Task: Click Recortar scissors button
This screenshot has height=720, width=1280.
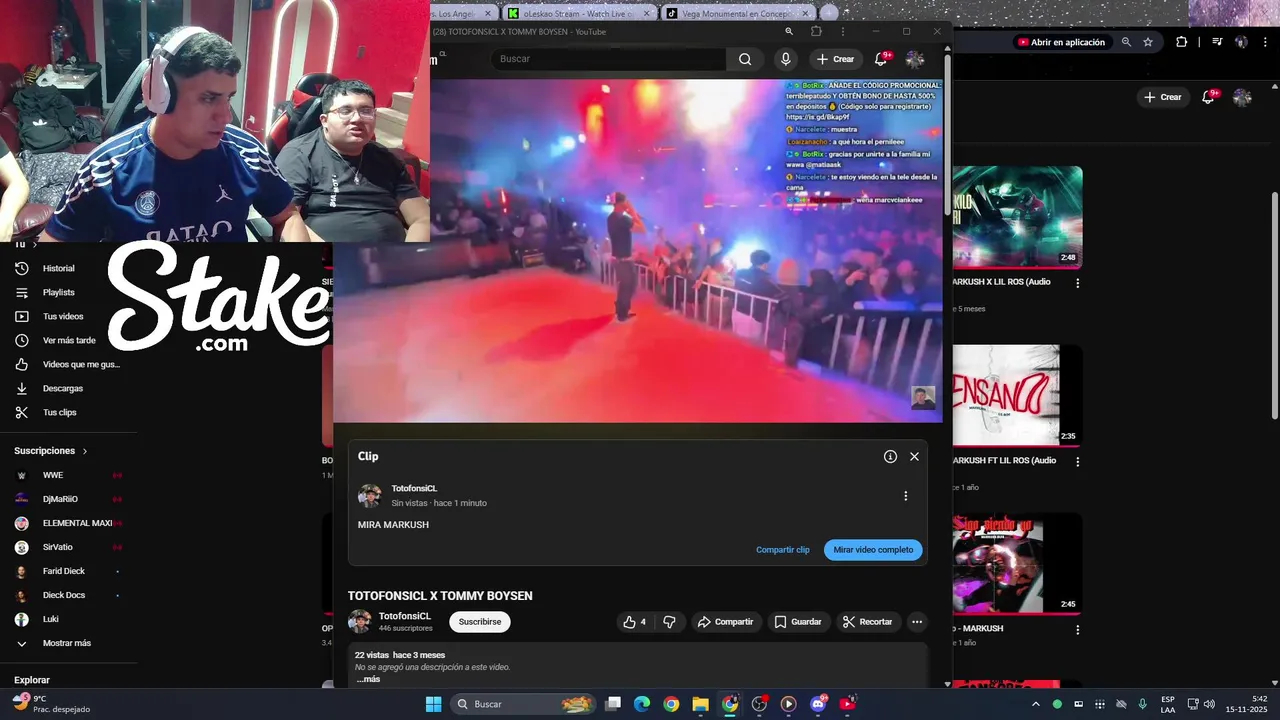Action: coord(867,622)
